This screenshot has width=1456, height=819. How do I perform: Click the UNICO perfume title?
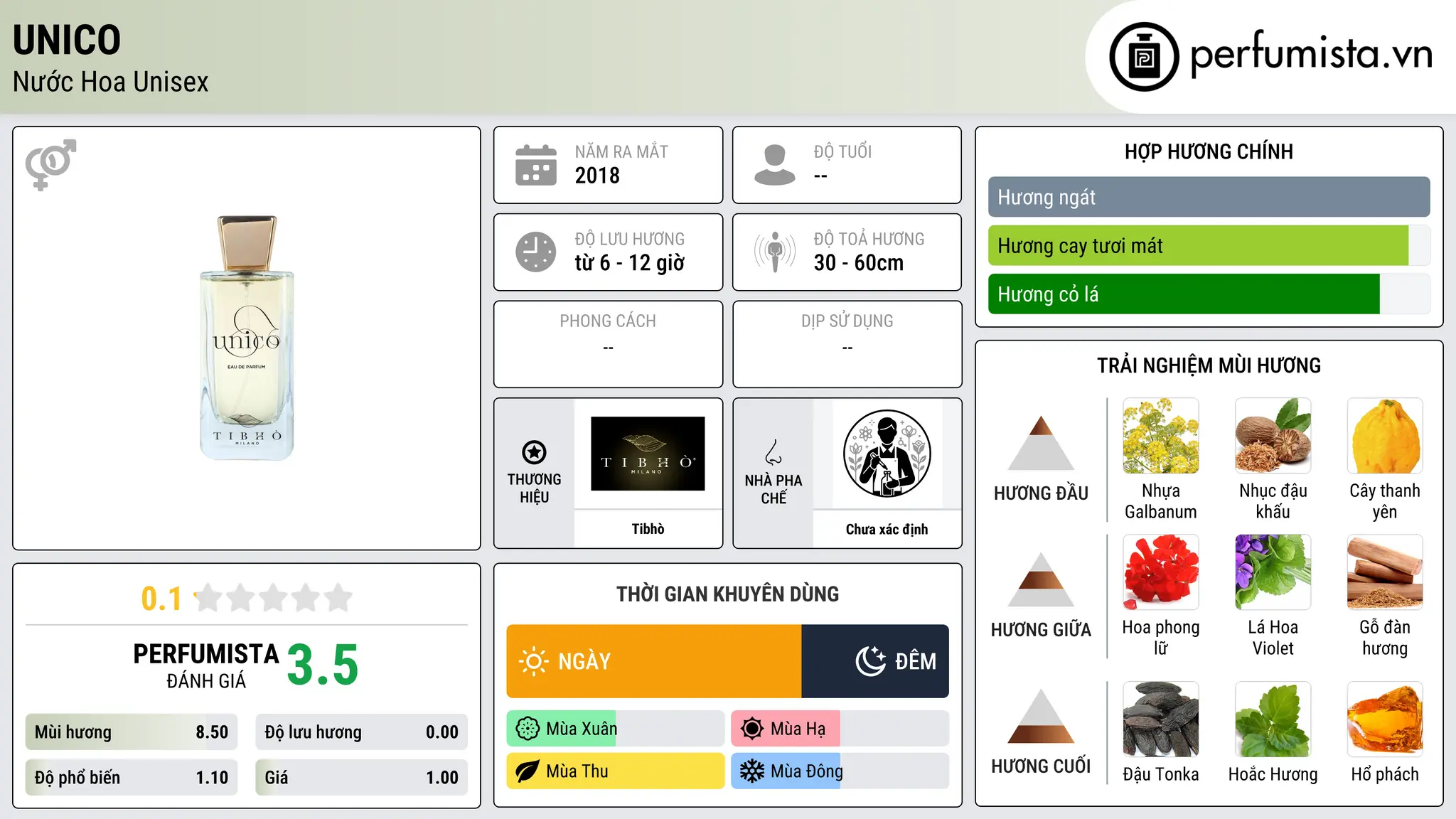(67, 40)
